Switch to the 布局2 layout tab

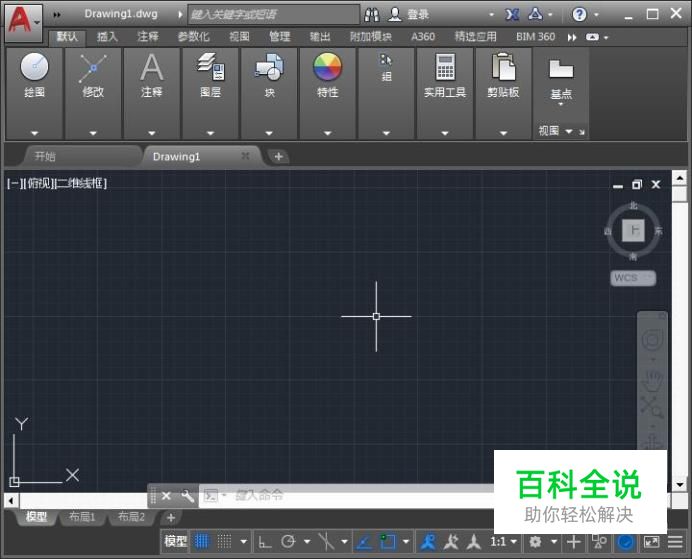tap(132, 517)
